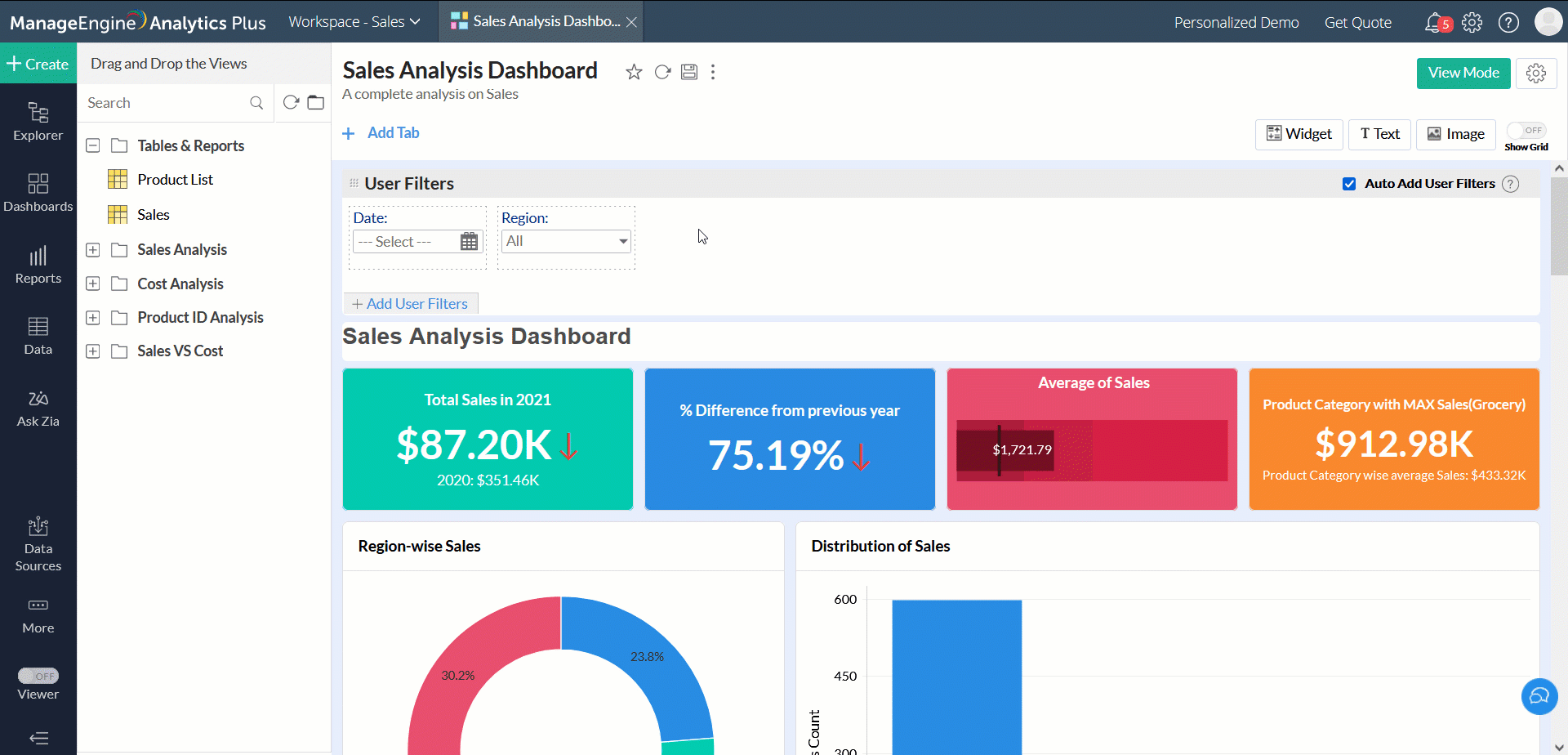Image resolution: width=1568 pixels, height=755 pixels.
Task: Click Add User Filters
Action: tap(411, 304)
